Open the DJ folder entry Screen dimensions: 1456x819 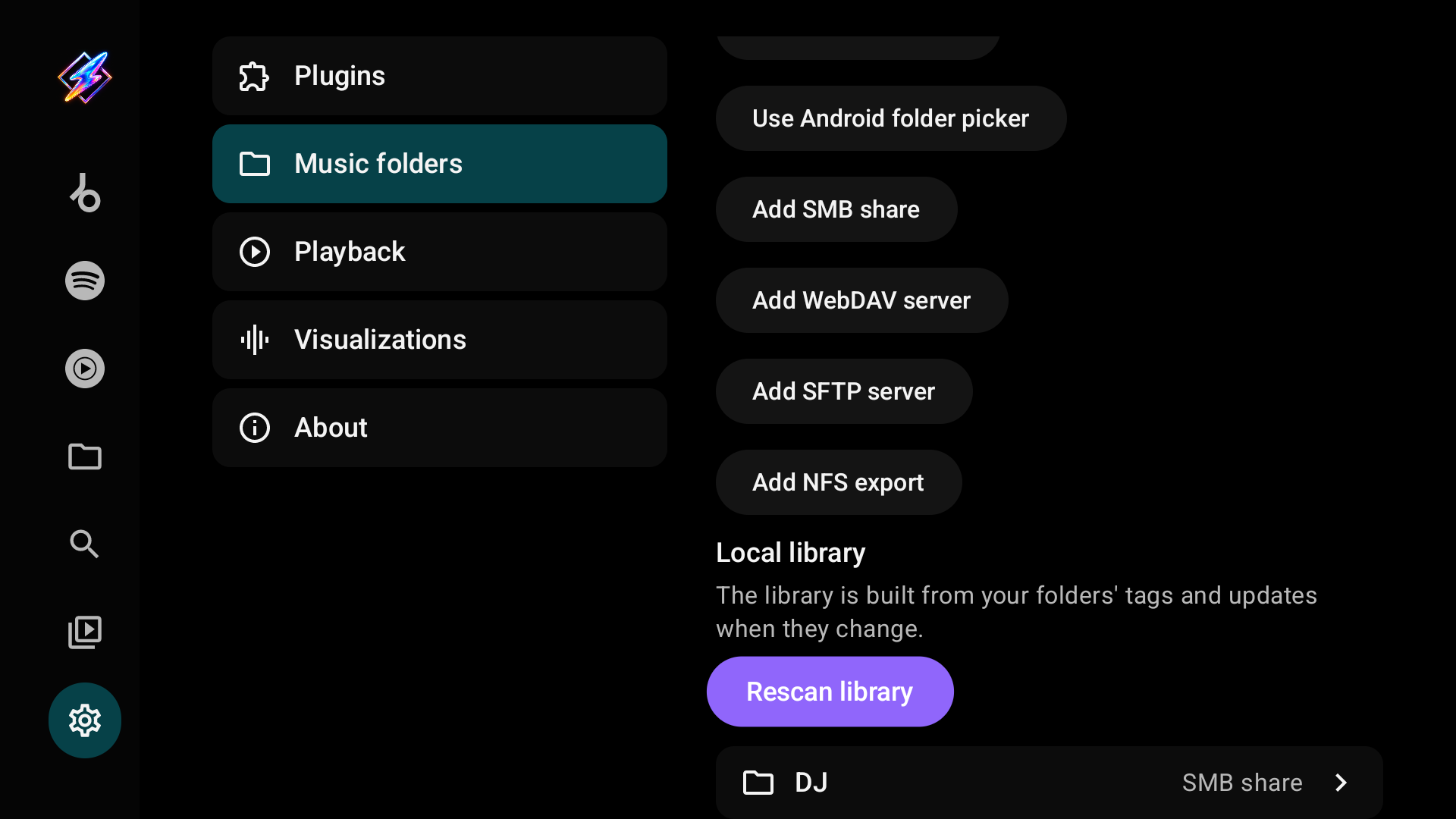(x=1050, y=783)
